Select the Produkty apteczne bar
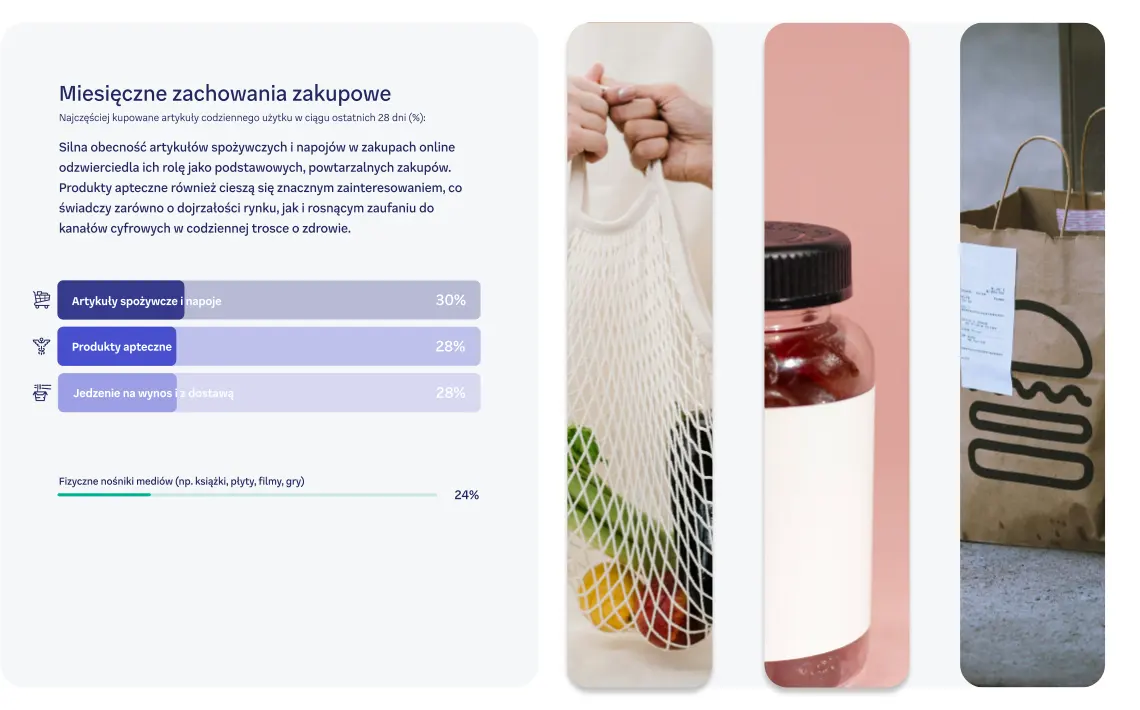Image resolution: width=1140 pixels, height=710 pixels. [x=269, y=346]
